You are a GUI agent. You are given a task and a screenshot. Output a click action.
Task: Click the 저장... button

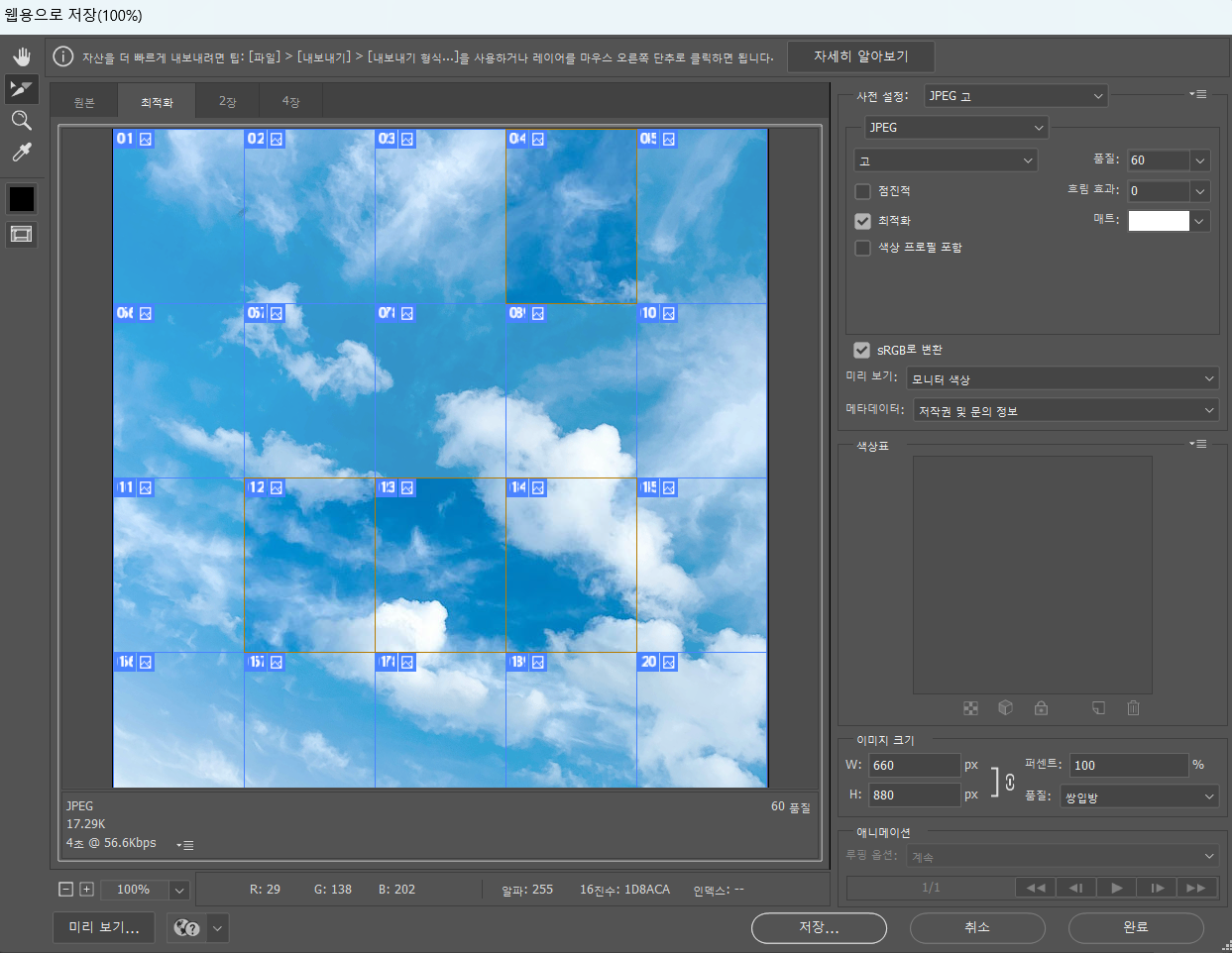(x=819, y=927)
